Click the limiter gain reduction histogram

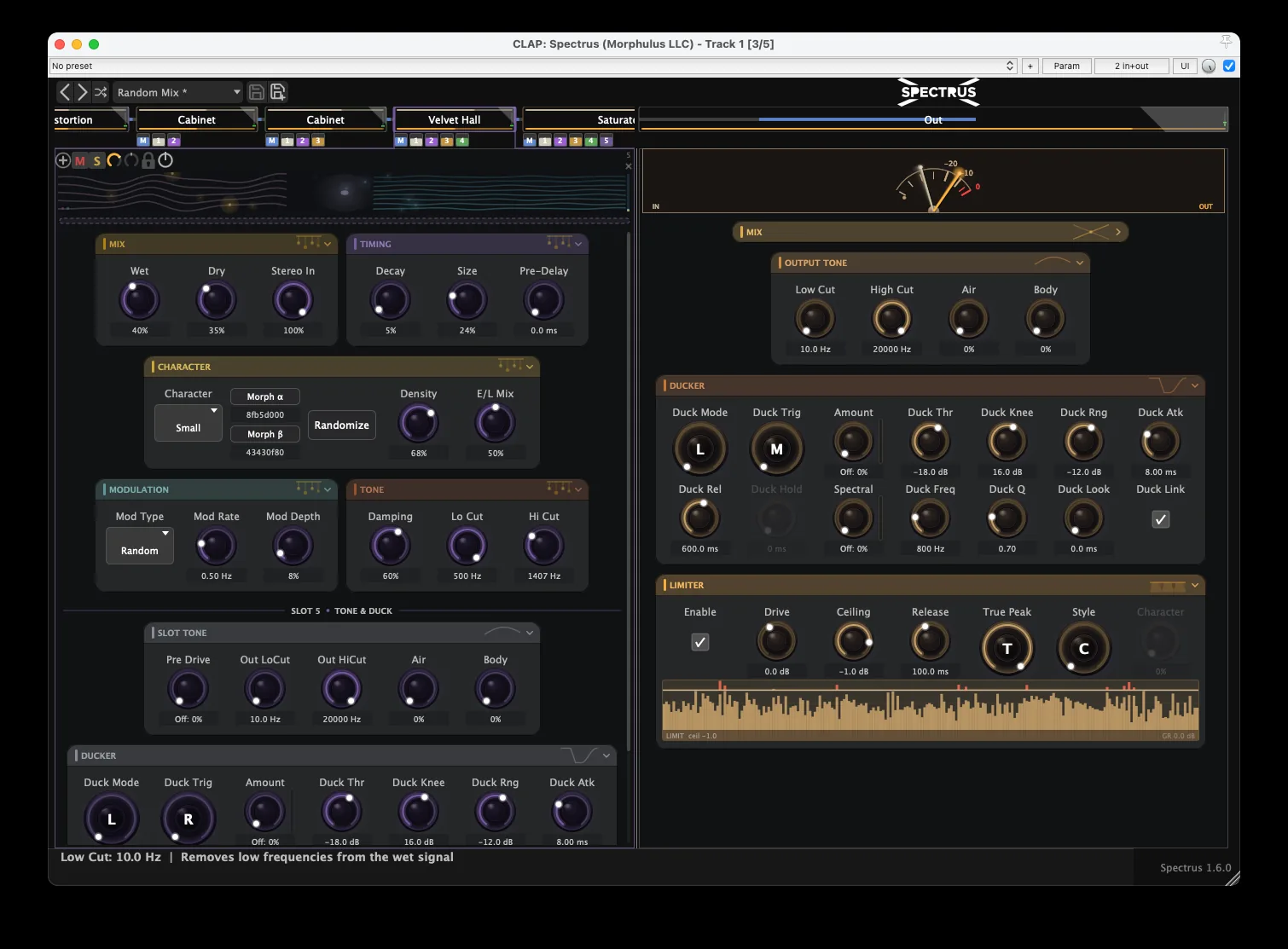[931, 710]
